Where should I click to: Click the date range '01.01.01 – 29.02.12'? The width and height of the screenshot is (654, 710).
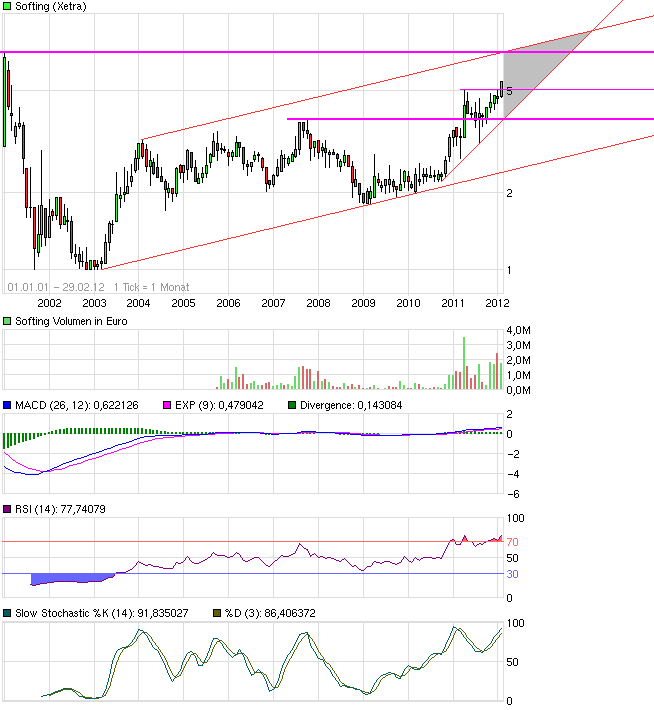click(x=56, y=287)
